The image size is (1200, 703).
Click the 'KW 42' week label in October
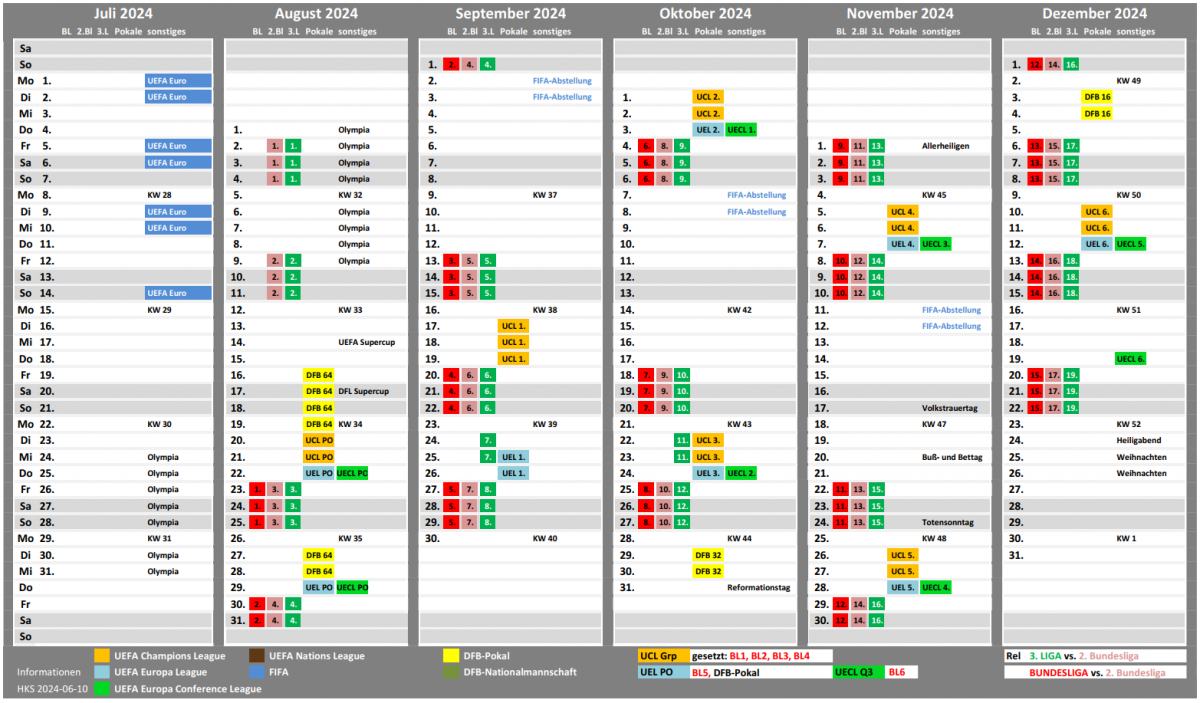coord(739,310)
